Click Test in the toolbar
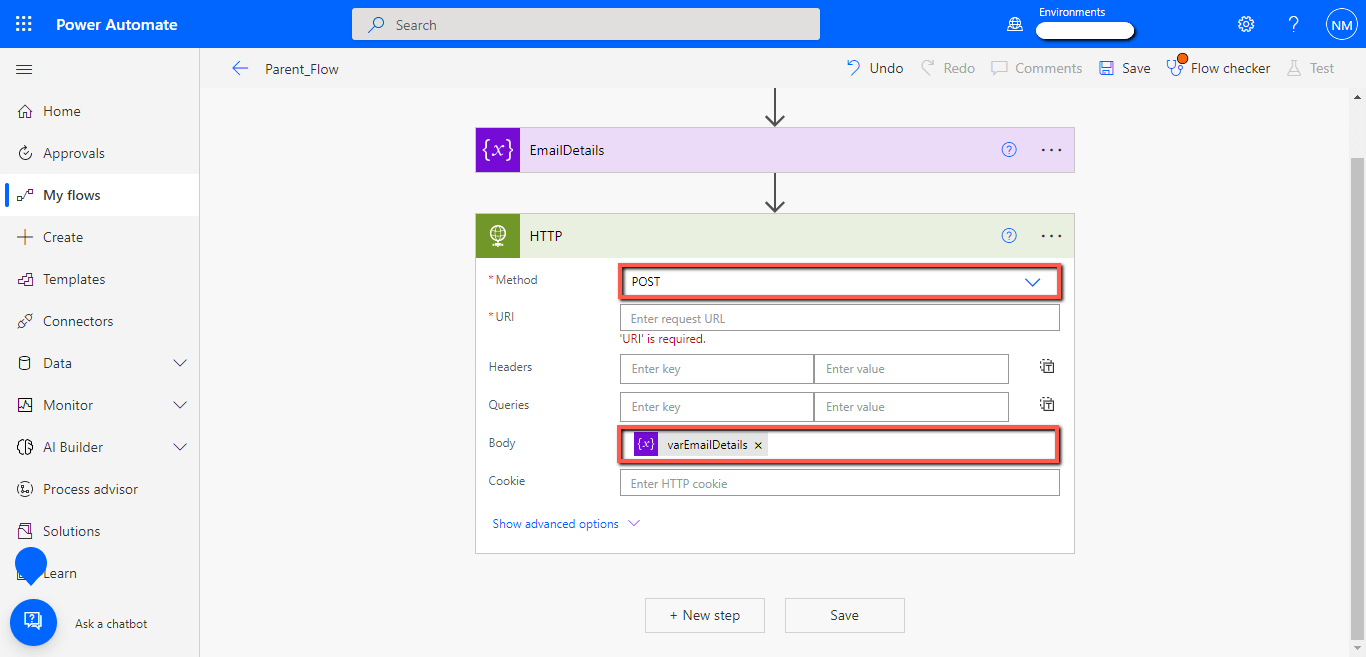The height and width of the screenshot is (657, 1366). click(x=1311, y=68)
